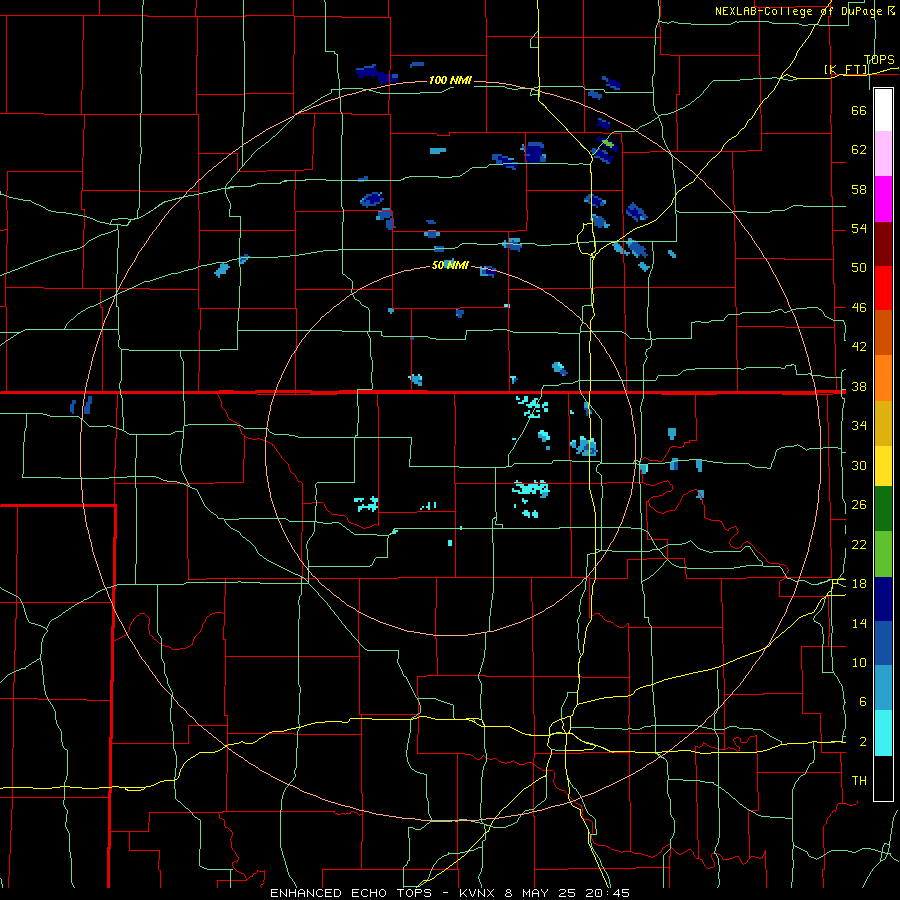Click the "[K FT]" units label

(x=846, y=70)
